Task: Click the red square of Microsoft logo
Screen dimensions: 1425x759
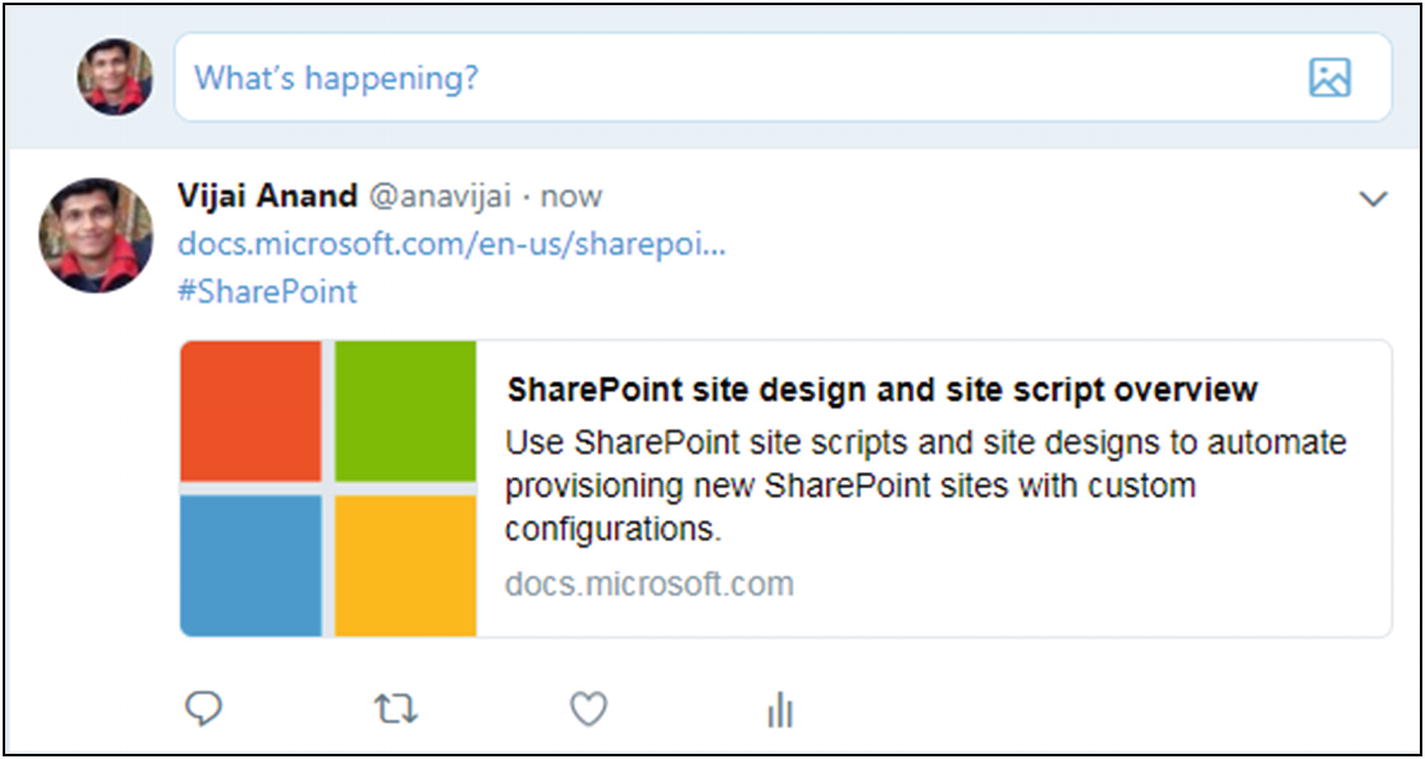Action: [x=251, y=411]
